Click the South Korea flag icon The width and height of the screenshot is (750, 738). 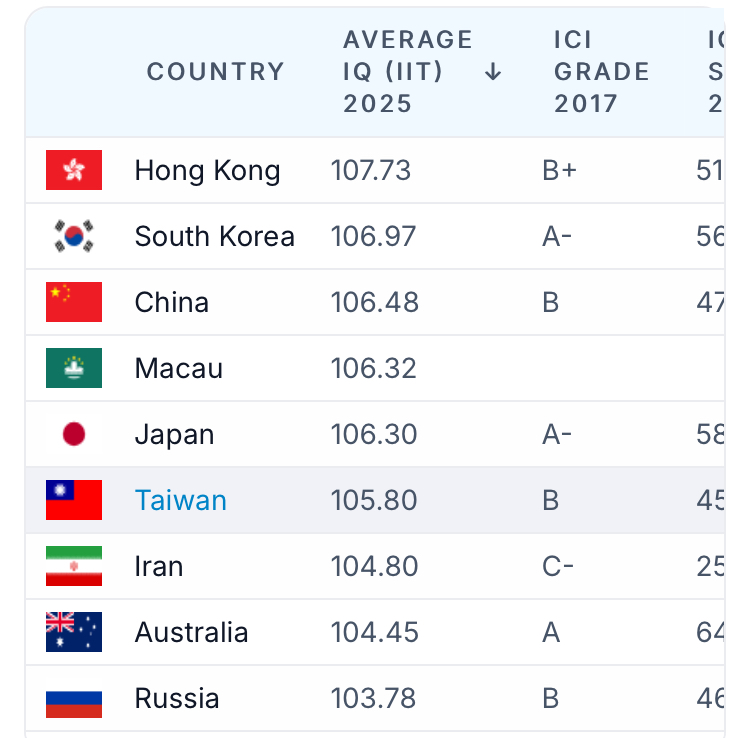point(74,236)
